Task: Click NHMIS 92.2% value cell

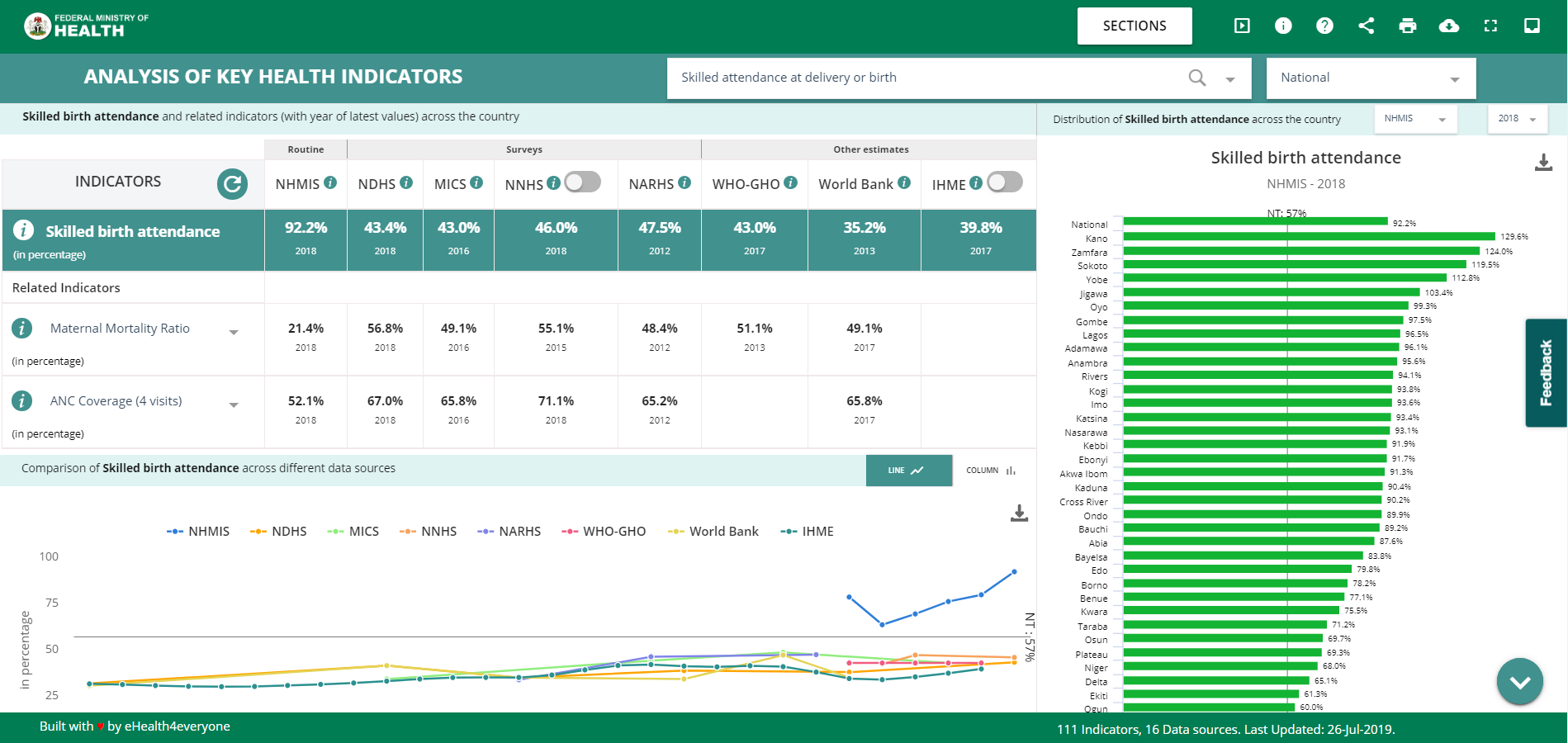Action: click(306, 239)
